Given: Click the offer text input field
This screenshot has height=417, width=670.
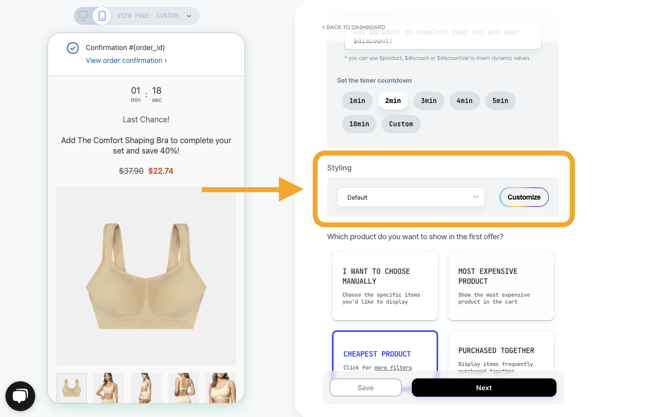Looking at the screenshot, I should (x=443, y=36).
